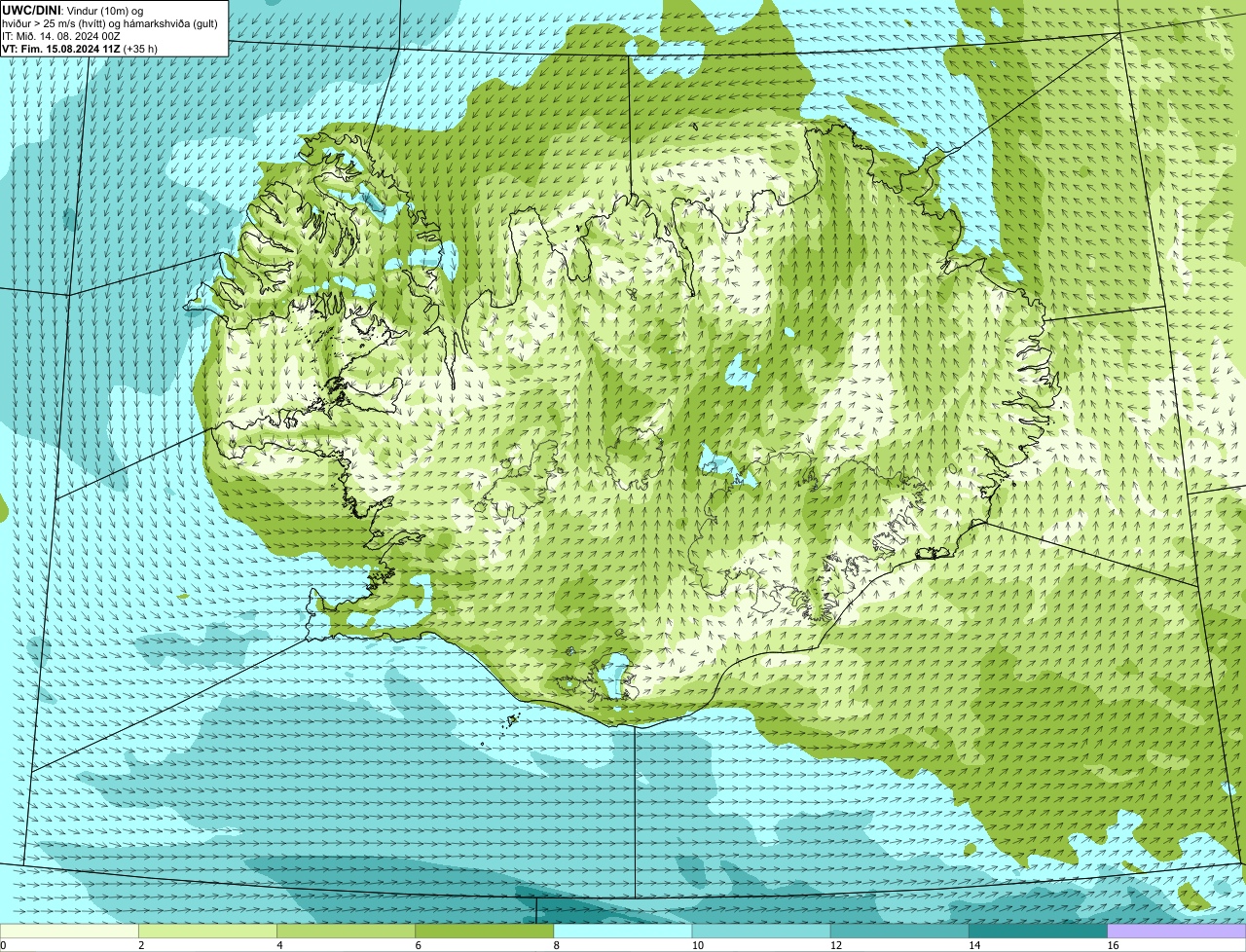Click the dark teal 14–16 legend swatch

coord(1039,931)
